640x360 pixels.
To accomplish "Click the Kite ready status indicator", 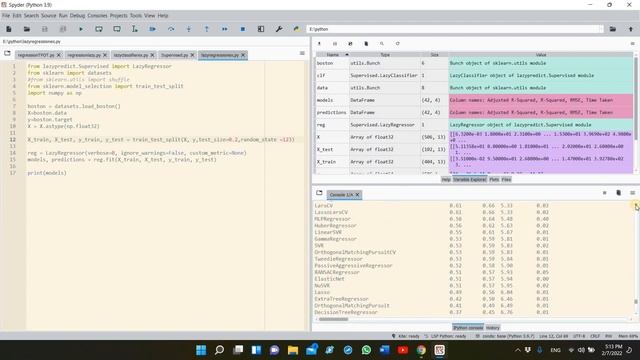I will coord(405,336).
